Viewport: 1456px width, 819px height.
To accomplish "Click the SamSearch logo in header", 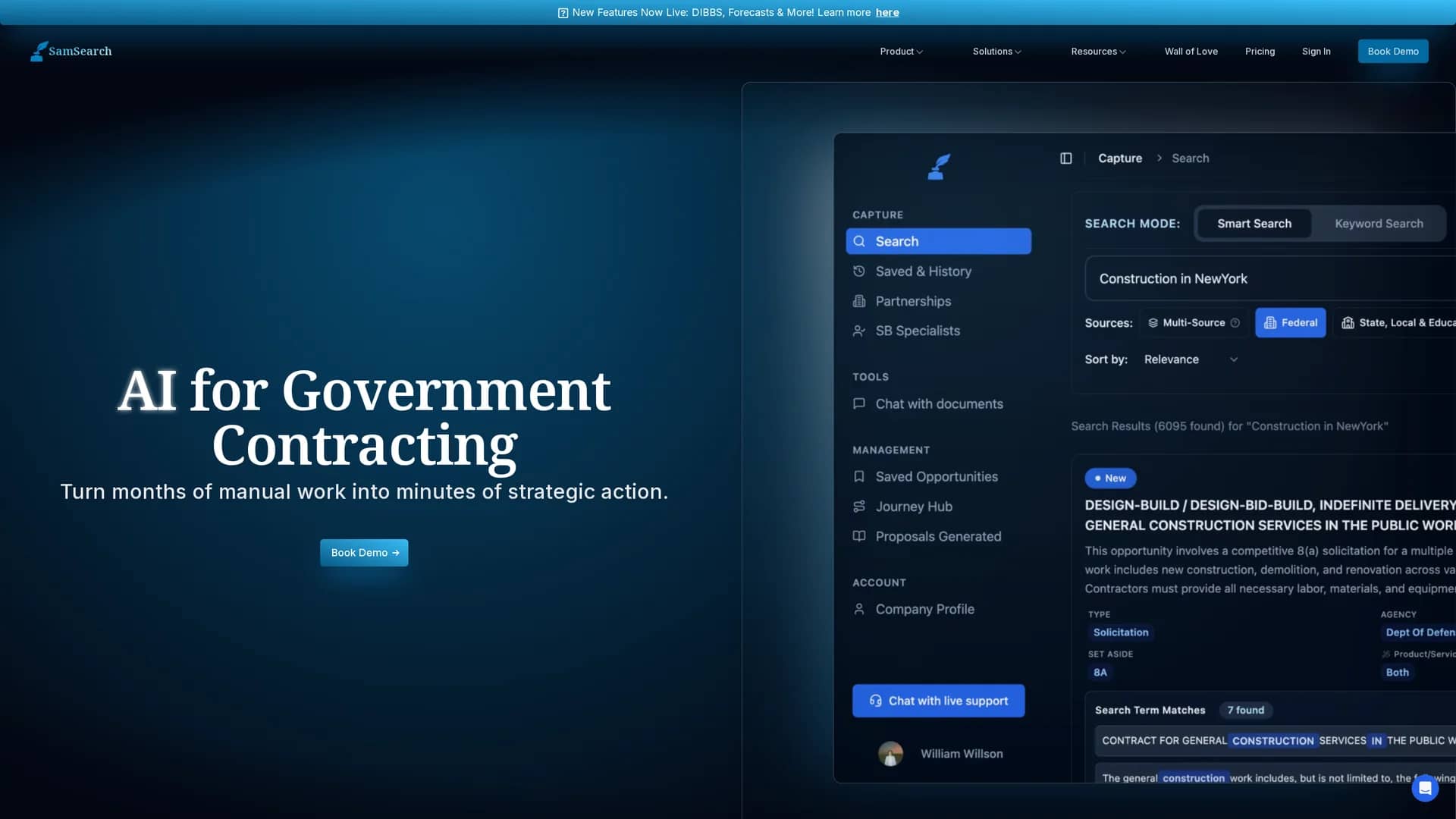I will [x=71, y=51].
